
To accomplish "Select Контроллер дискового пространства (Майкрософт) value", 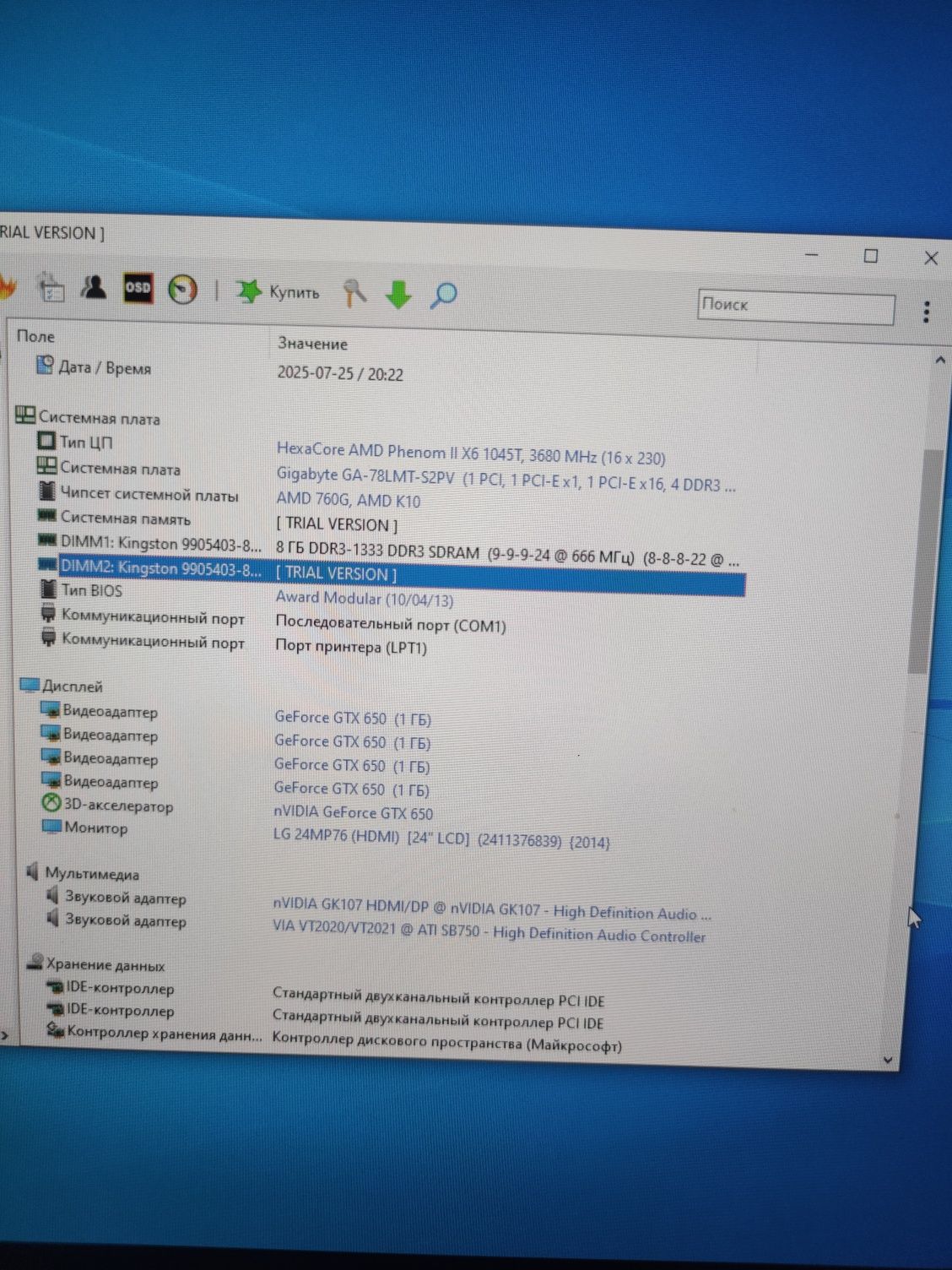I will (447, 1042).
